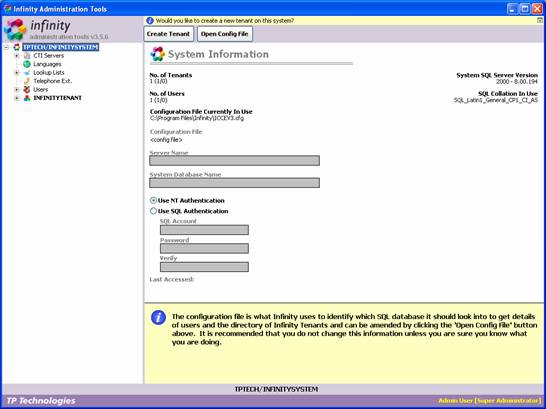Click the Infinity logo in the header
Viewport: 546px width, 409px height.
[15, 29]
